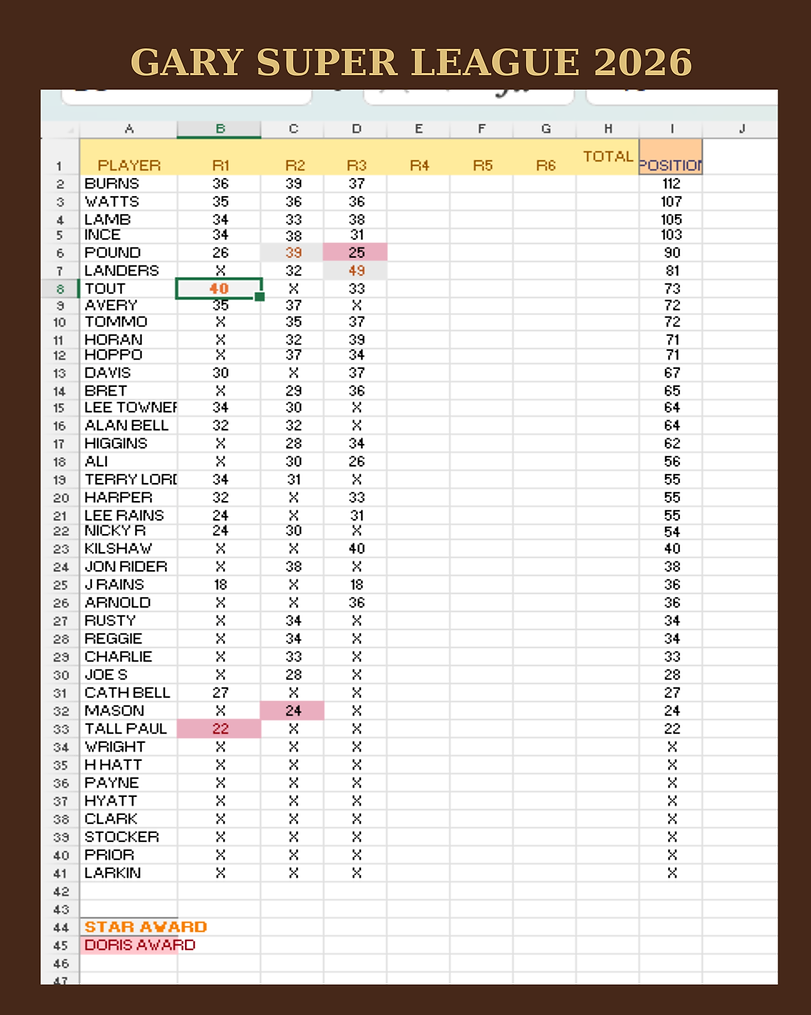The width and height of the screenshot is (811, 1015).
Task: Select the LAMB player cell
Action: point(129,219)
